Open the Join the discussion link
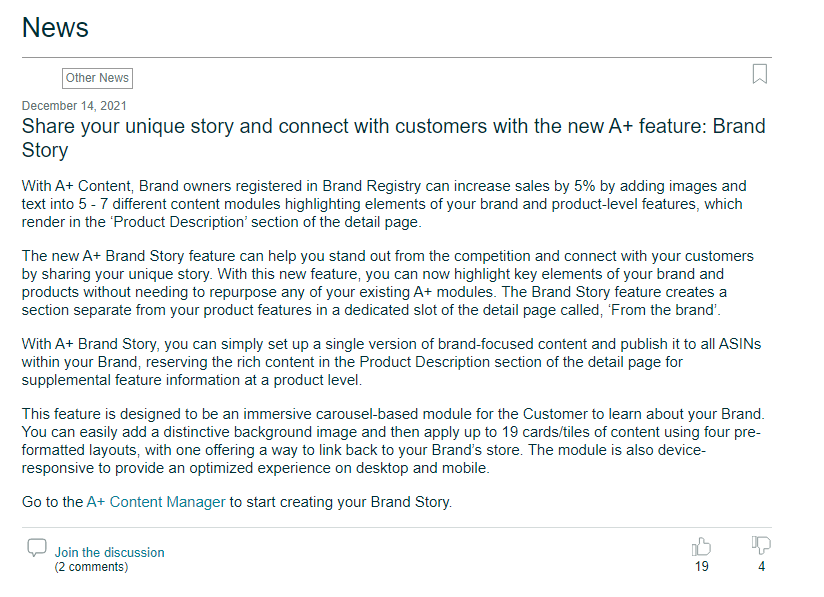Viewport: 824px width, 597px height. point(109,552)
